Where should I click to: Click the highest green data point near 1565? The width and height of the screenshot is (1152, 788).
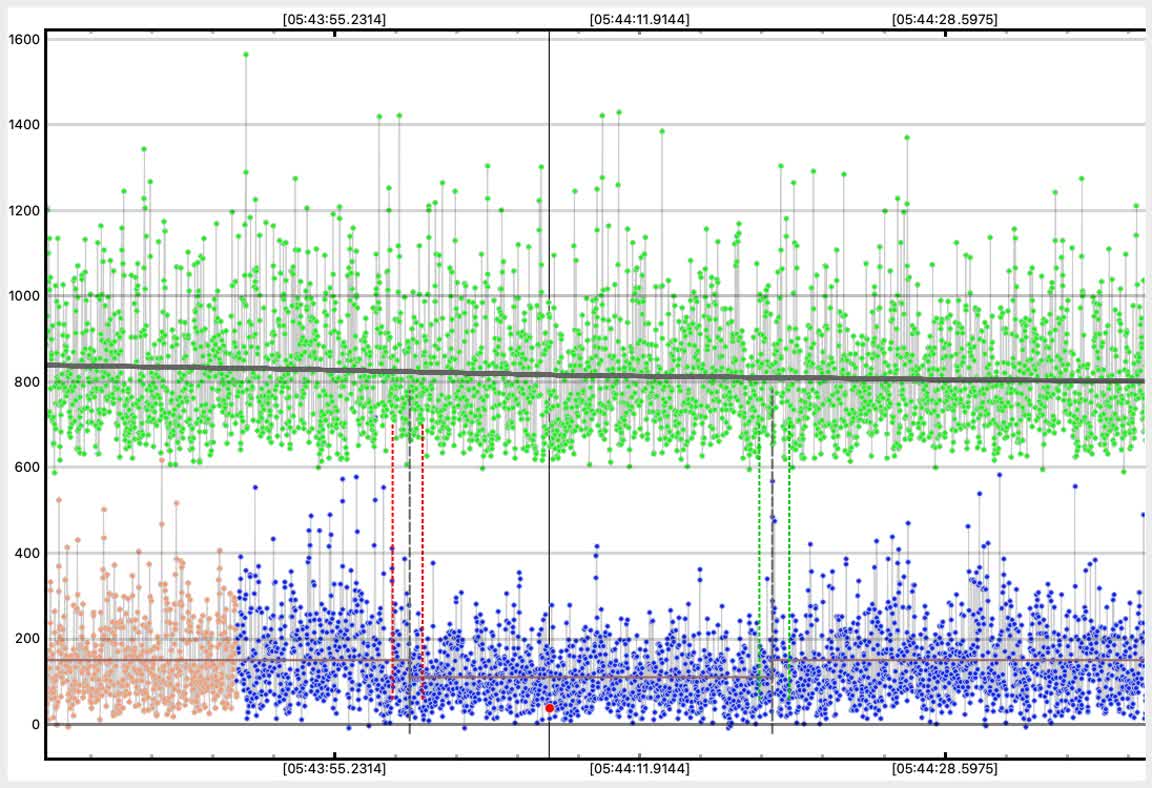tap(246, 54)
